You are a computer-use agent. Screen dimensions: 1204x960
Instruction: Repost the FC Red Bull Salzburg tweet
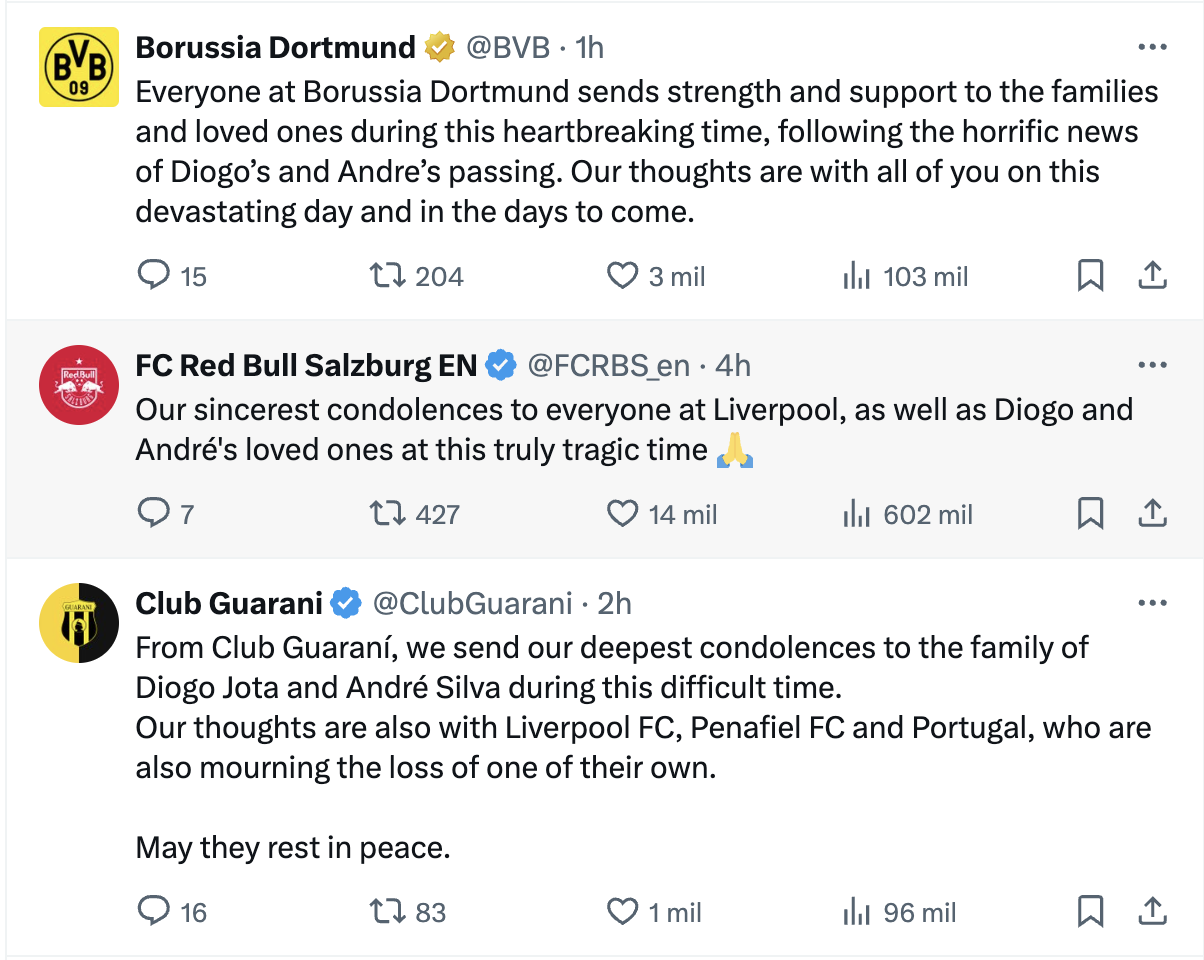(387, 514)
